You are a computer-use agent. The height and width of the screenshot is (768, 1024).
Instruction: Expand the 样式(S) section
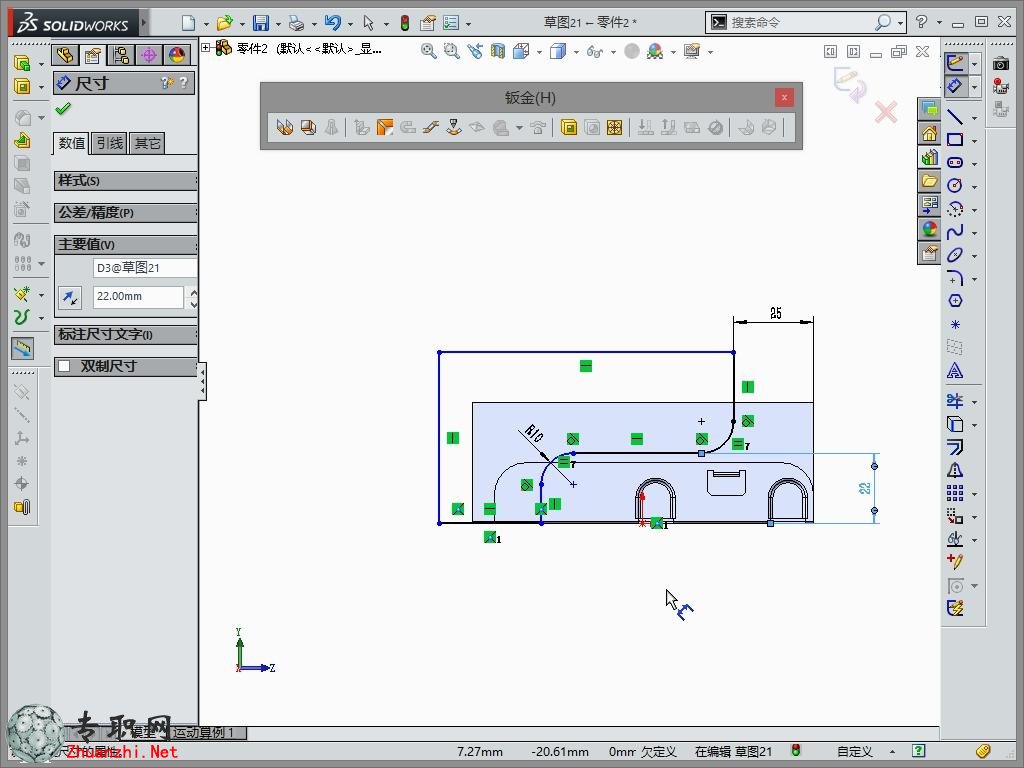[x=125, y=181]
